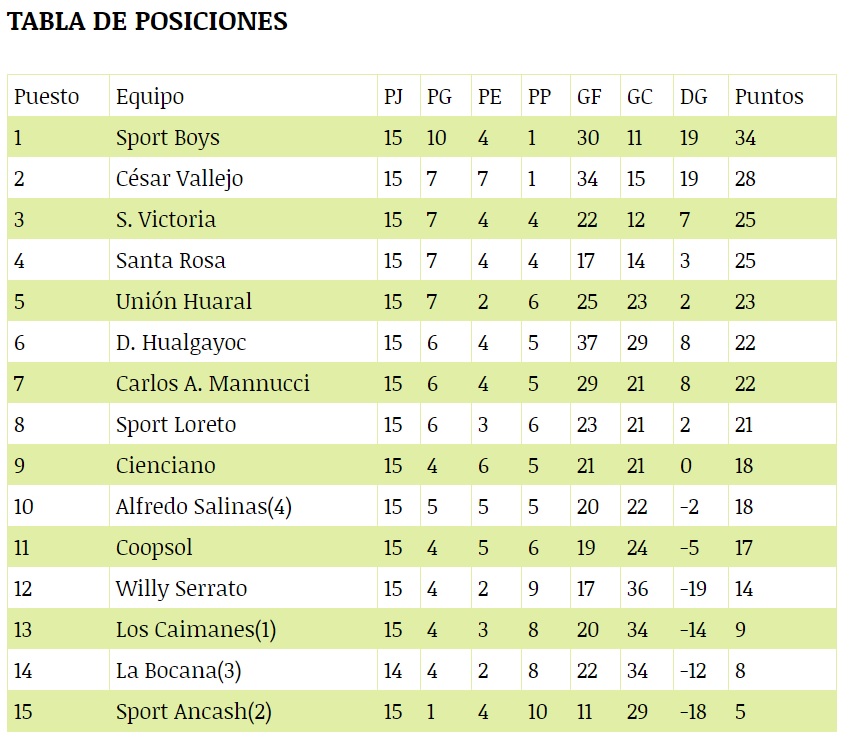Viewport: 853px width, 756px height.
Task: Click the S. Victoria team name
Action: click(x=165, y=220)
